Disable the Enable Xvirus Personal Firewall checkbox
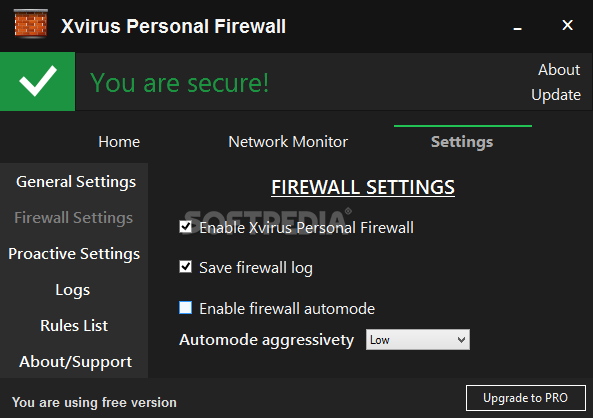The image size is (593, 418). coord(185,227)
